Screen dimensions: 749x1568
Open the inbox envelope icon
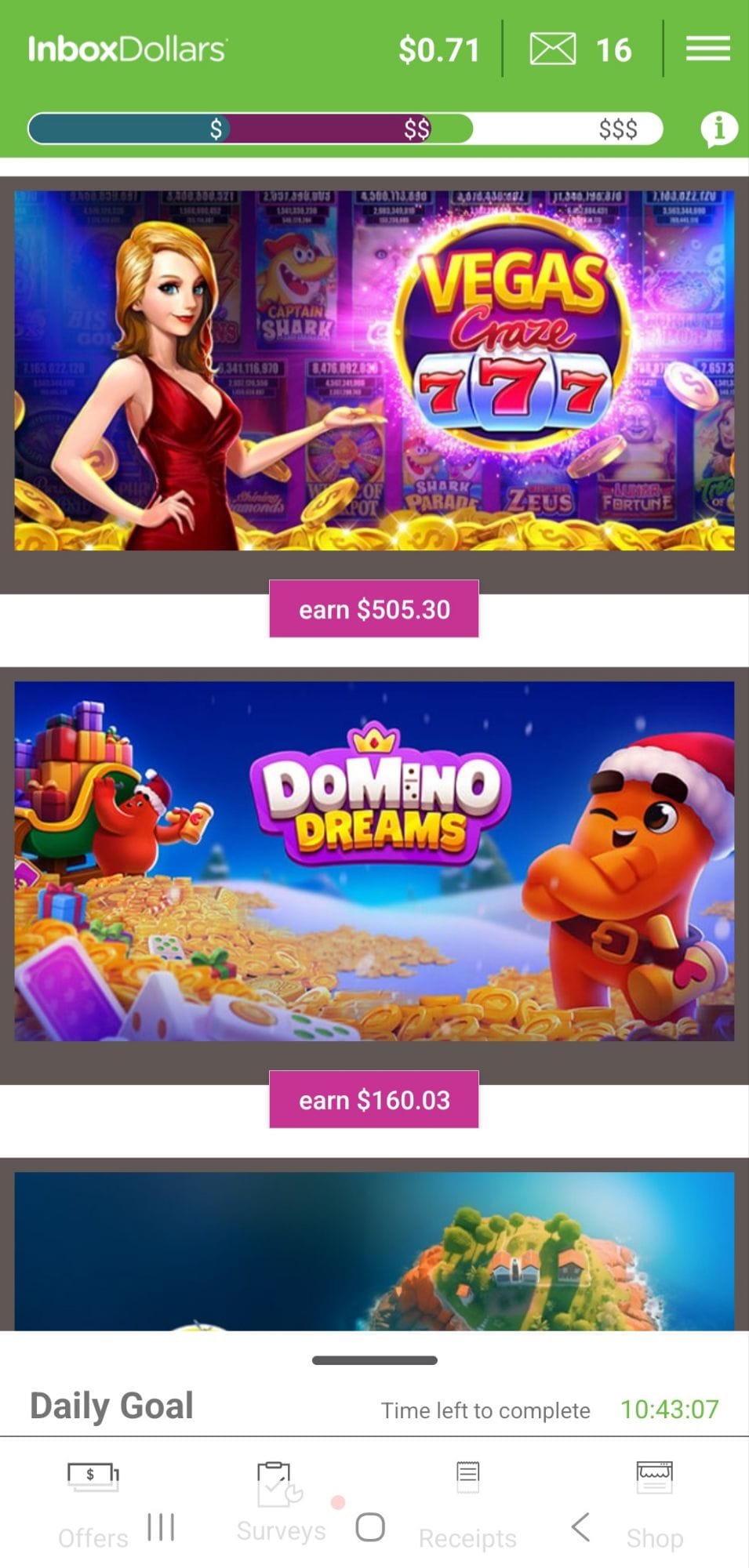pos(553,49)
